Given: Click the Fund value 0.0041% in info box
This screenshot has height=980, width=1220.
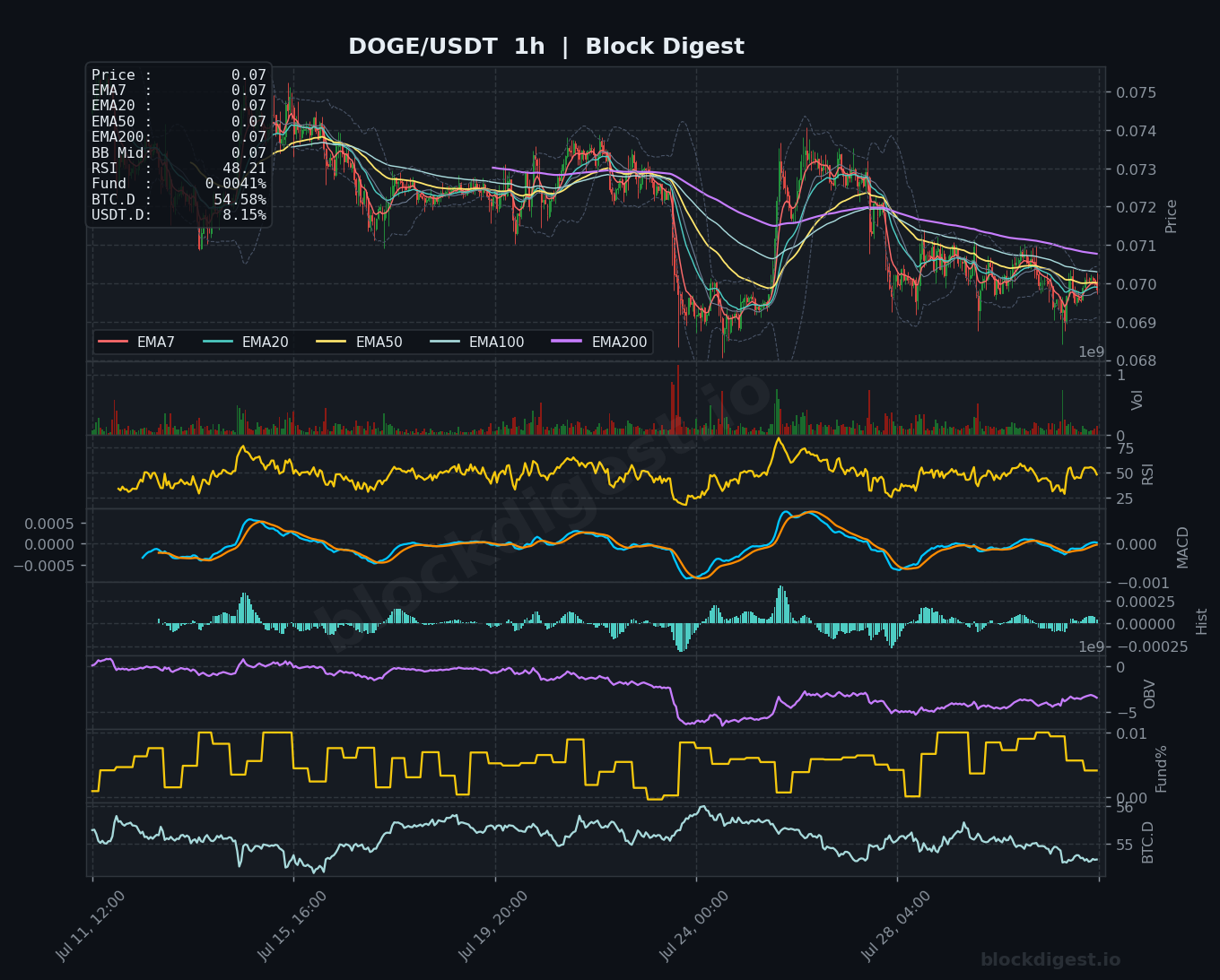Looking at the screenshot, I should pyautogui.click(x=235, y=184).
